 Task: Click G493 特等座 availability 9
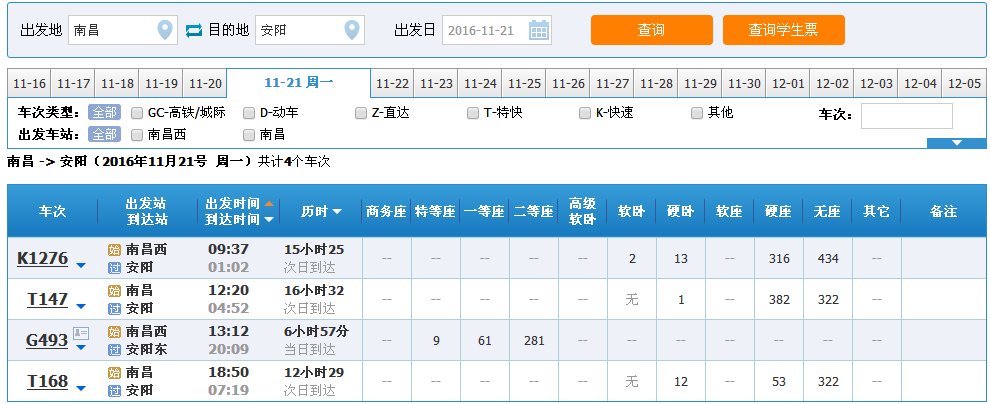tap(436, 341)
